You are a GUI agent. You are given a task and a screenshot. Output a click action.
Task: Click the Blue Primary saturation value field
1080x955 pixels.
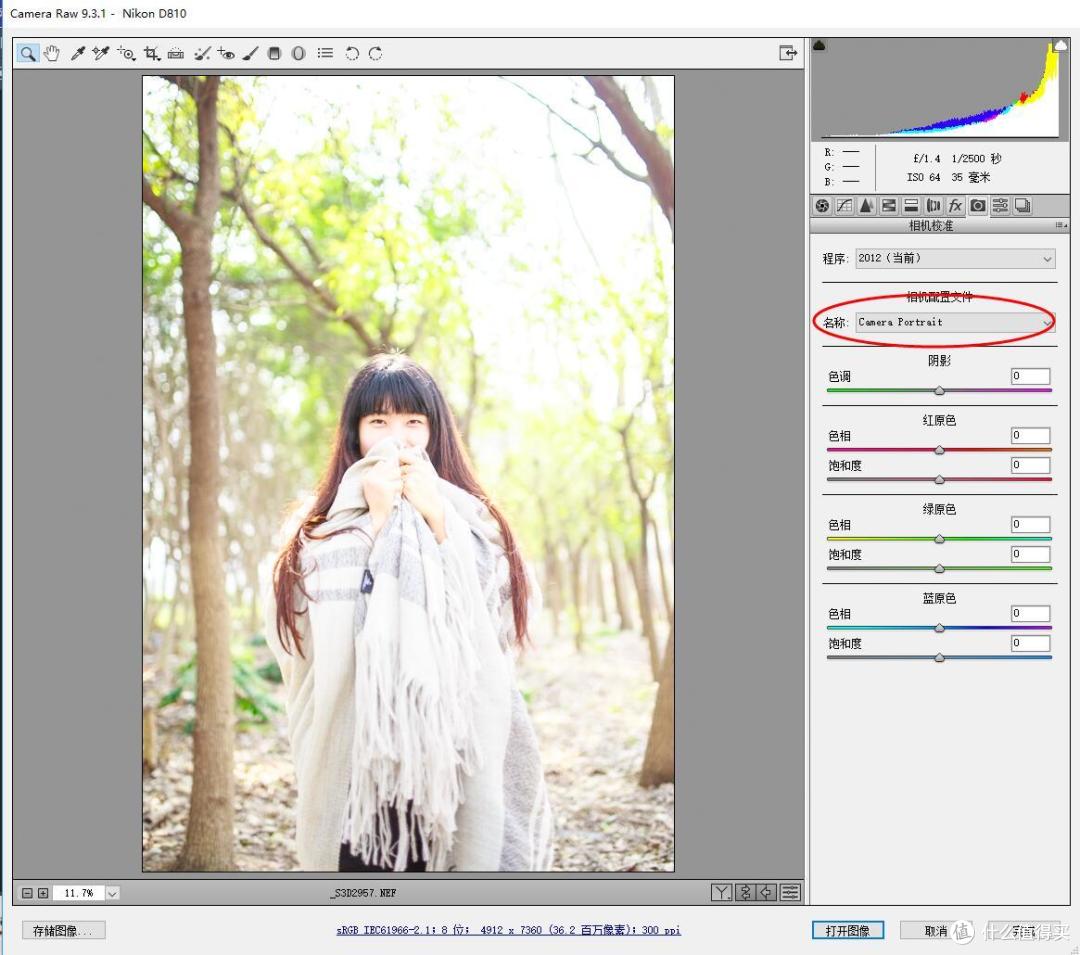click(1030, 642)
